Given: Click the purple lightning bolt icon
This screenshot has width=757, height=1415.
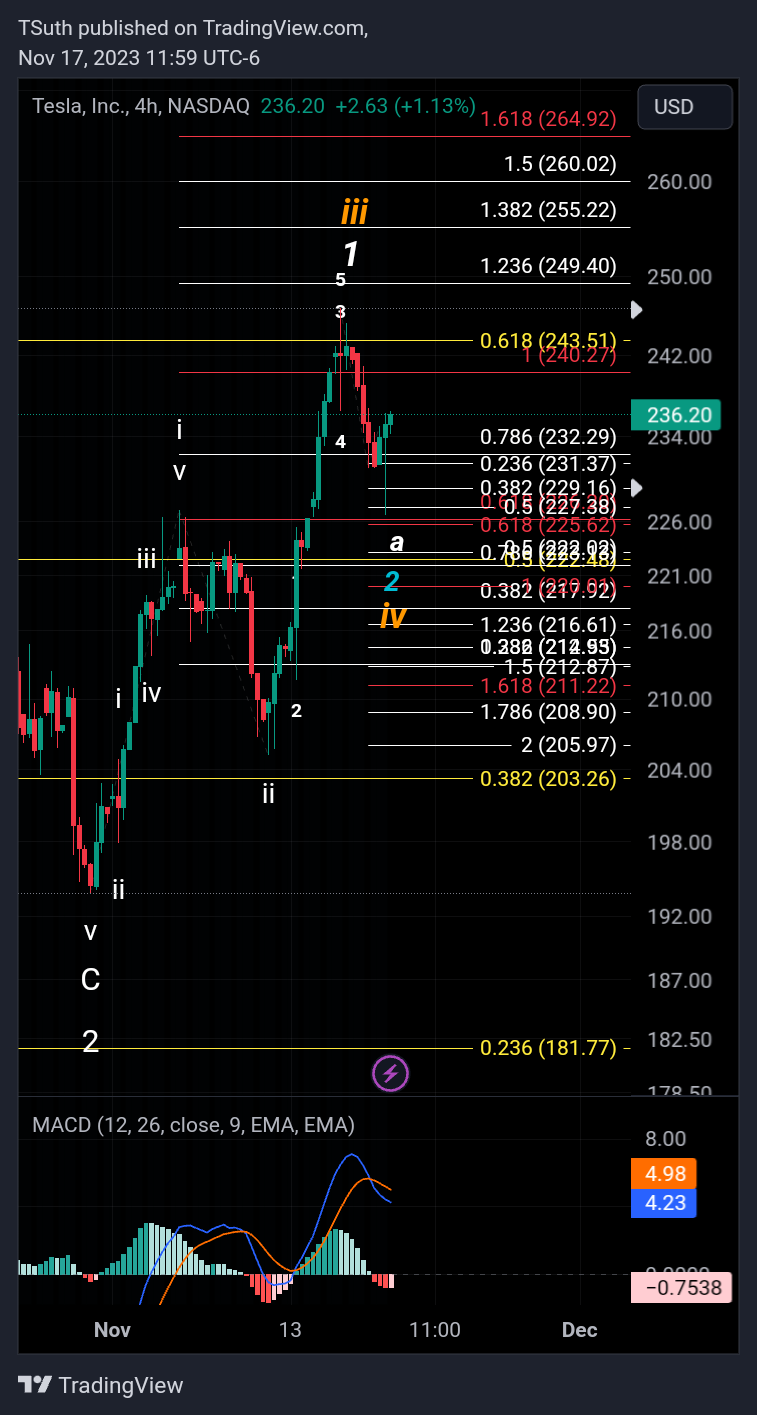Looking at the screenshot, I should pos(391,1074).
